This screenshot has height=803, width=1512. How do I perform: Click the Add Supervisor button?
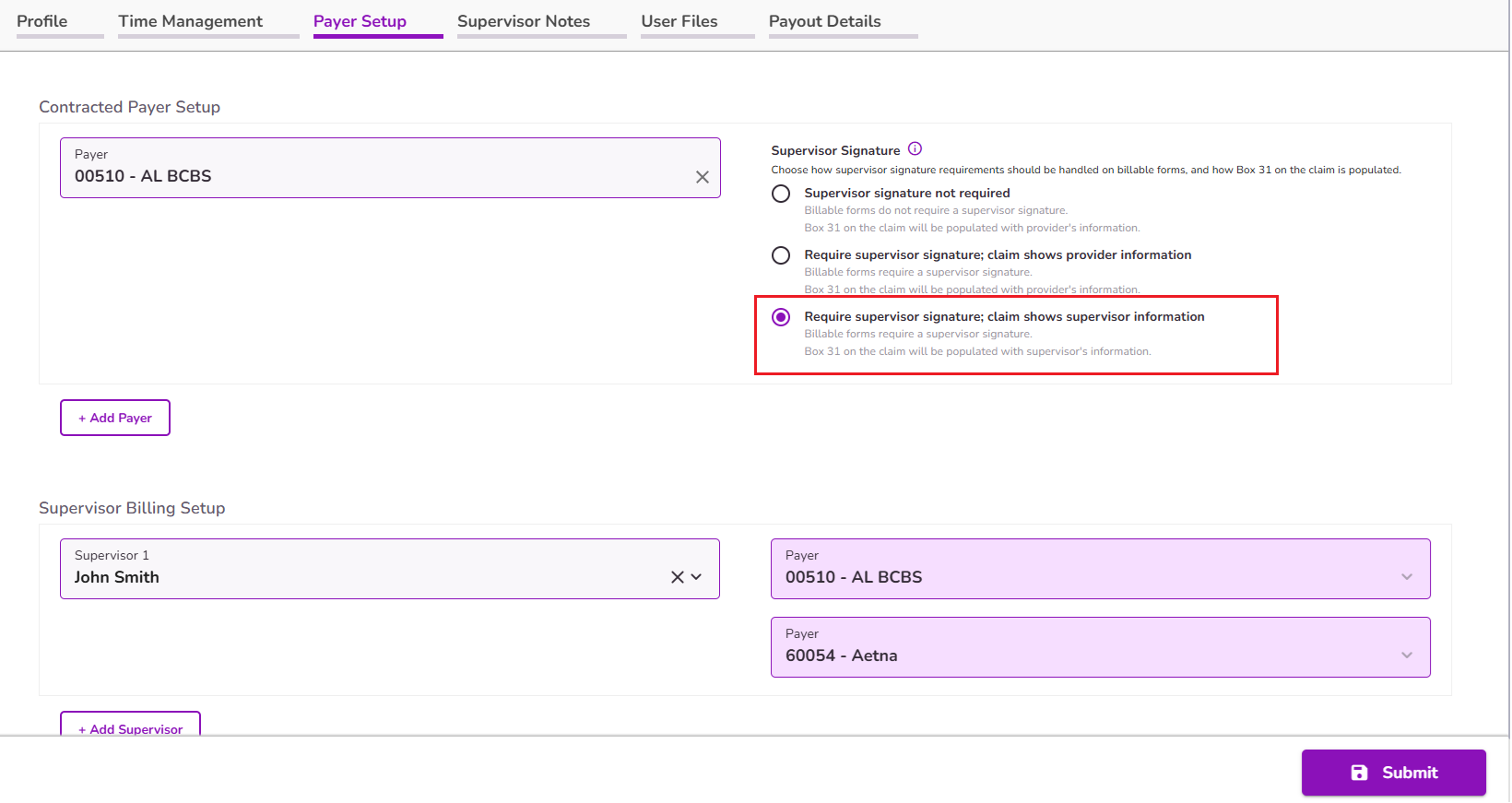(130, 726)
